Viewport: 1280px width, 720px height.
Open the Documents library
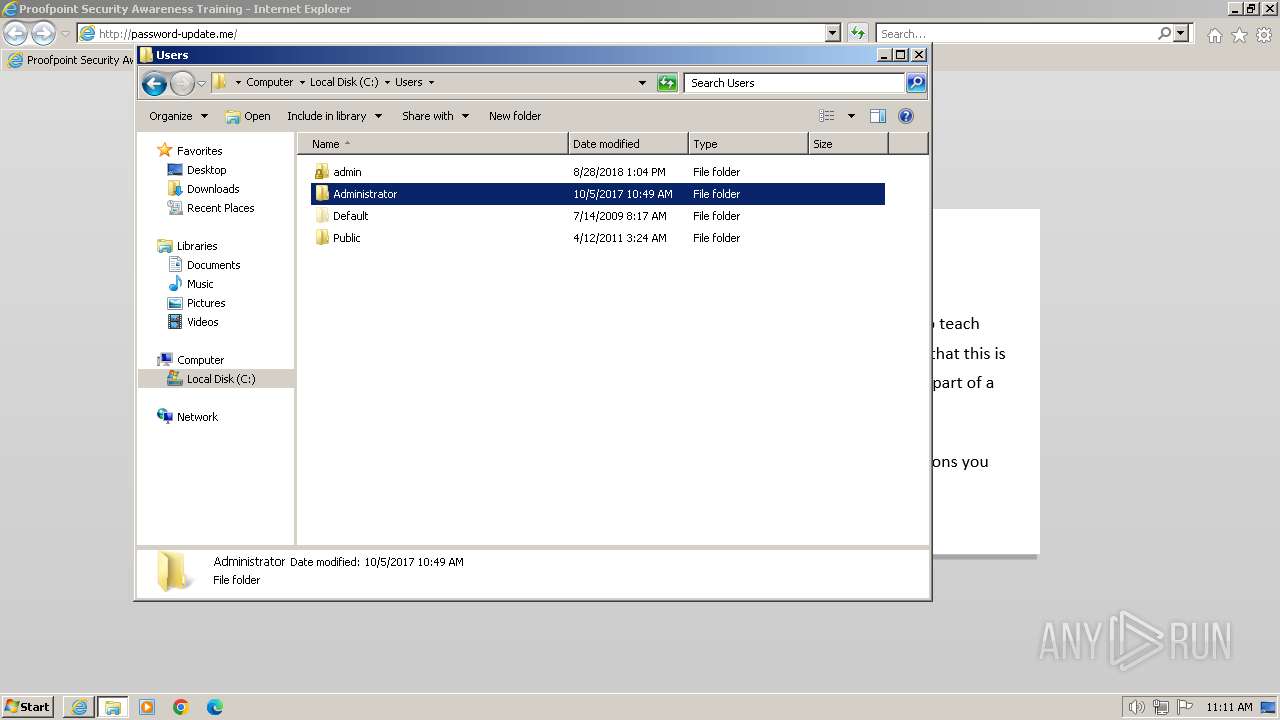tap(213, 265)
